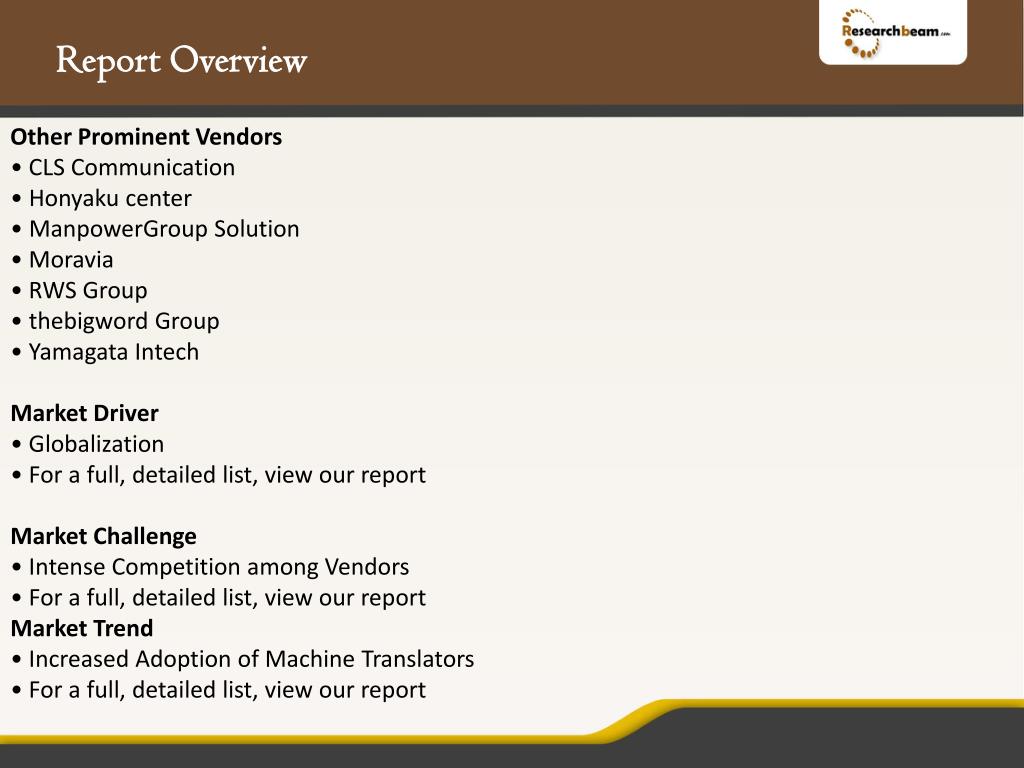Select the Market Trend heading

pos(82,628)
